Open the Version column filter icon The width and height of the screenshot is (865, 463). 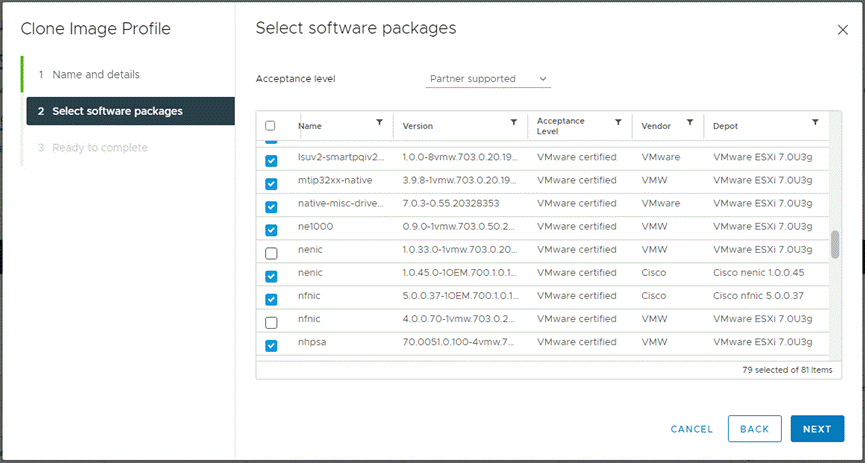tap(514, 123)
